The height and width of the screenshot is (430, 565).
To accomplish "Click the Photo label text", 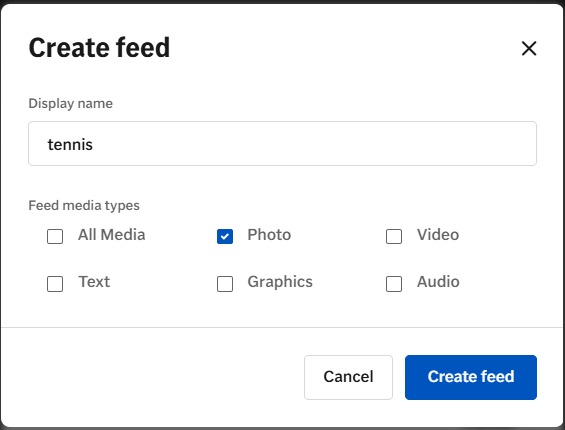I will tap(269, 235).
